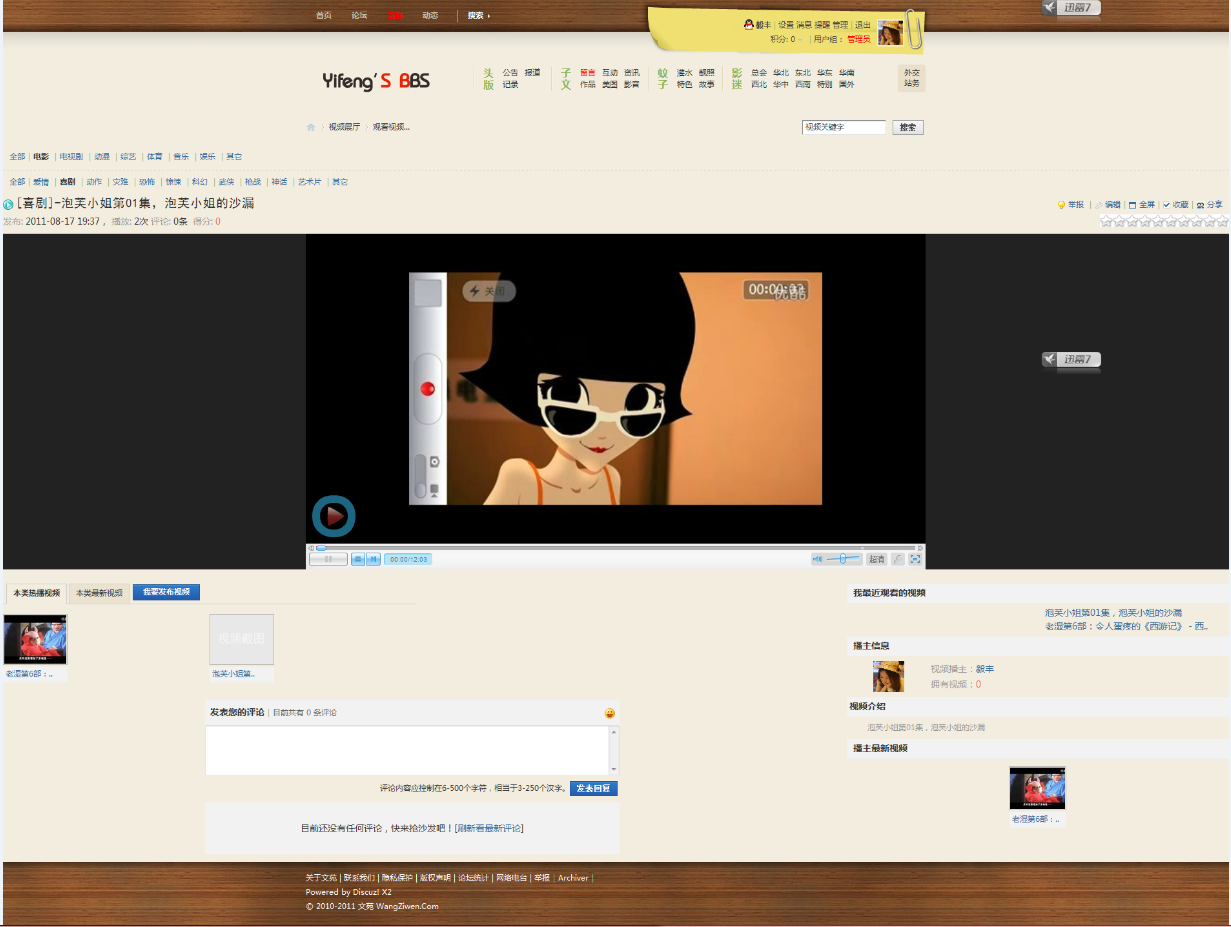Select the 艺术片 genre filter

coord(310,182)
